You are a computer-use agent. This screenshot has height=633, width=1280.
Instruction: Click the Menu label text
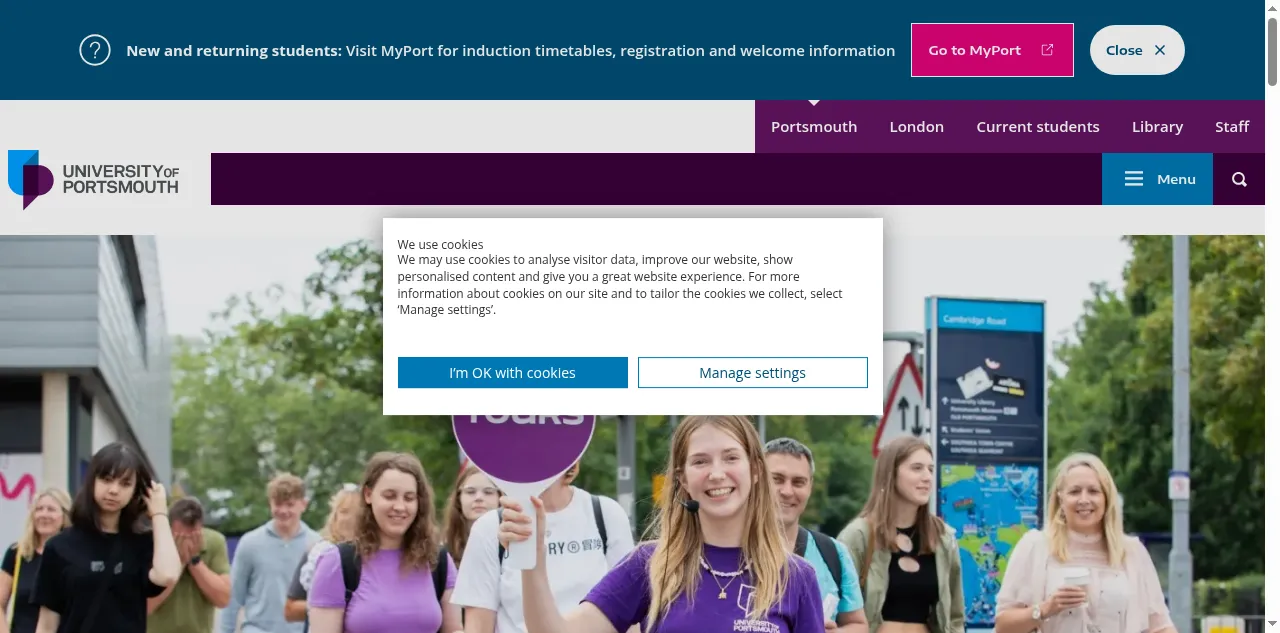[1176, 179]
